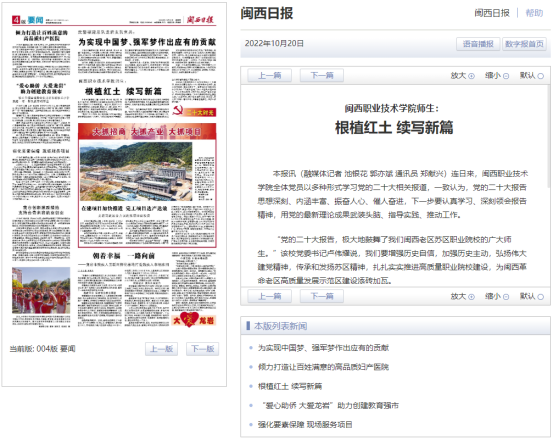Click the top 缩小 zoom-out icon
This screenshot has width=553, height=440.
[506, 76]
